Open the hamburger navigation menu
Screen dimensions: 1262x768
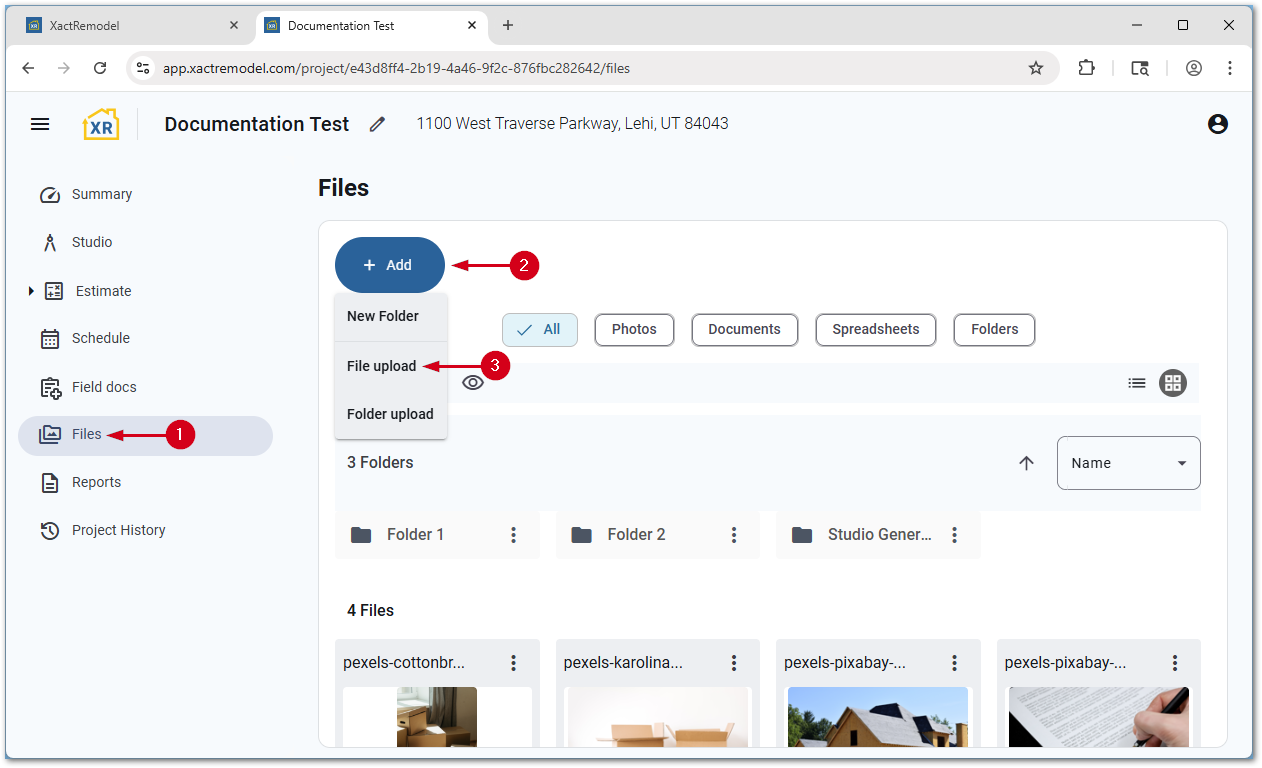(40, 124)
